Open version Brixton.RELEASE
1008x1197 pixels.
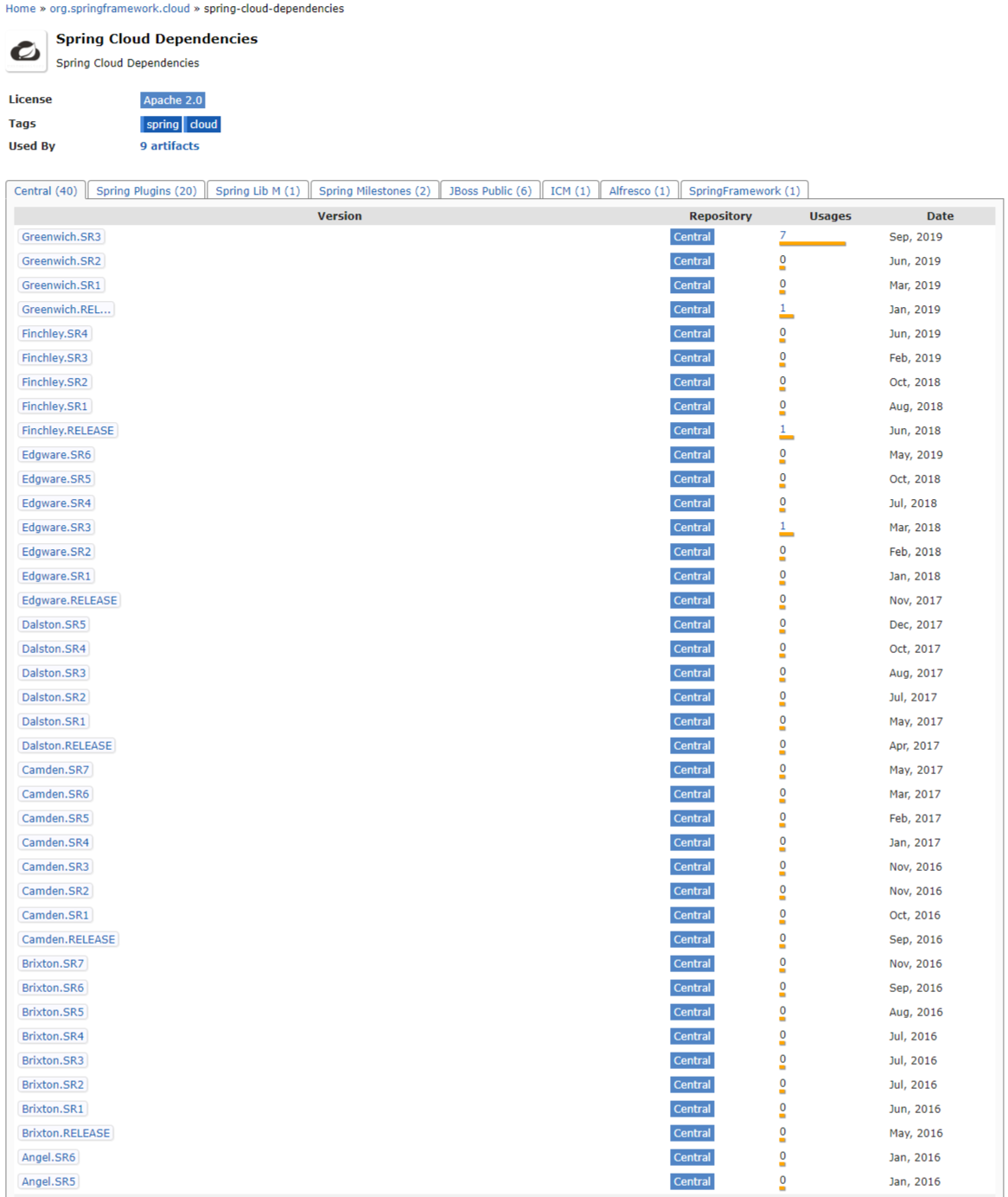point(66,1133)
